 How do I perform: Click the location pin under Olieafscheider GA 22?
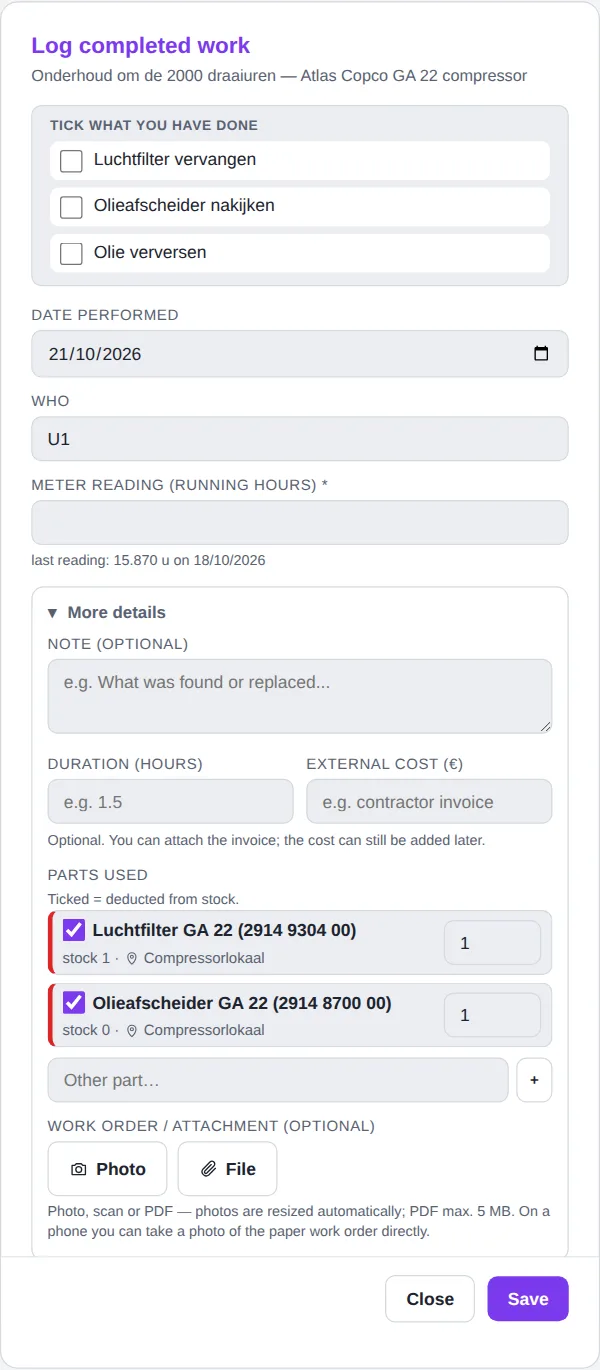coord(131,1030)
